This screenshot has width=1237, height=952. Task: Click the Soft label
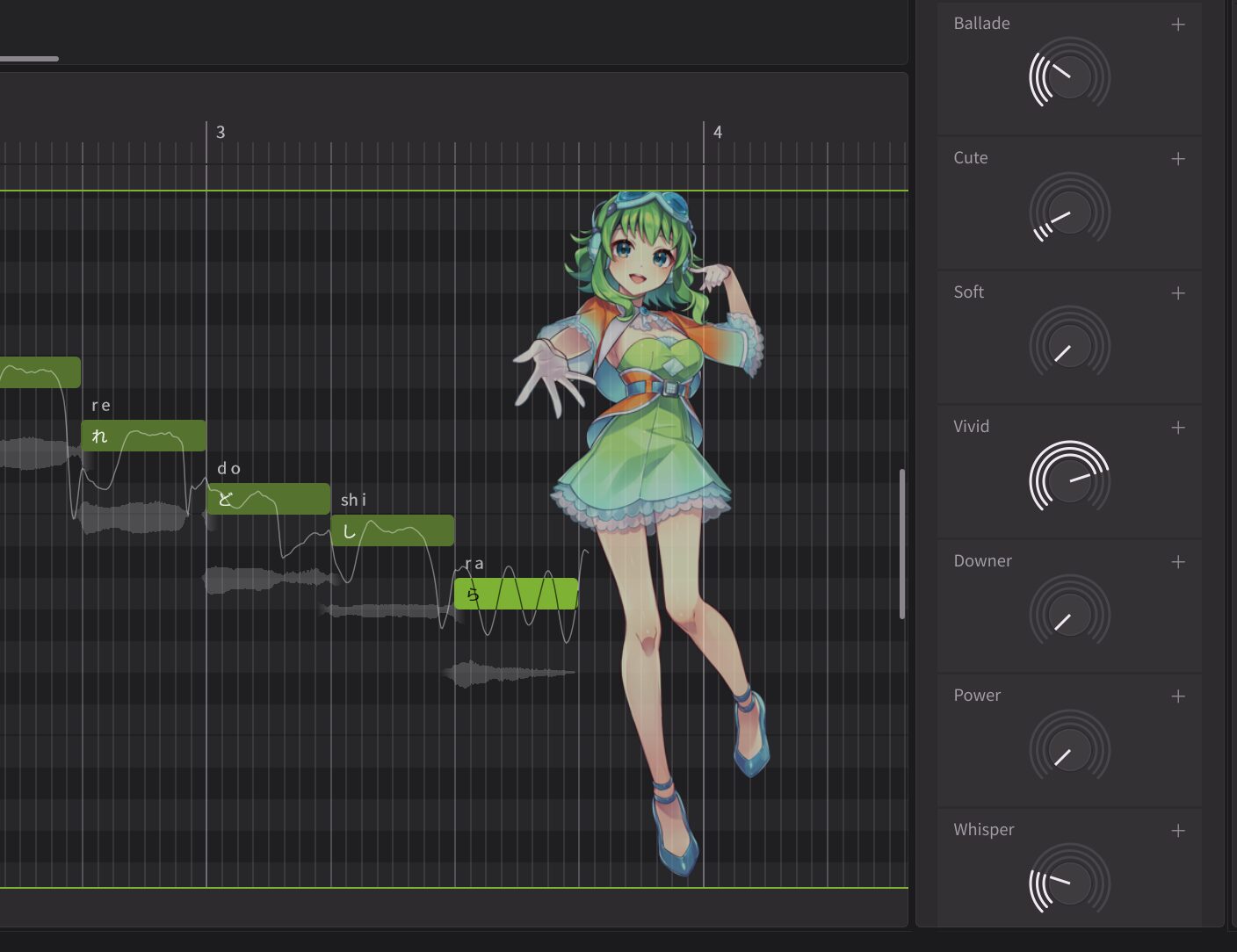coord(968,292)
